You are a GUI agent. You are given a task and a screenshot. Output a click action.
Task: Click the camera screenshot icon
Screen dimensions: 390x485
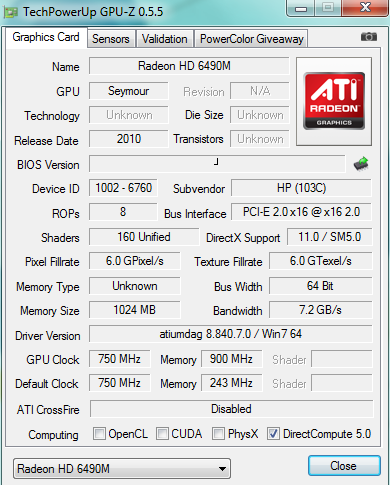pyautogui.click(x=369, y=36)
